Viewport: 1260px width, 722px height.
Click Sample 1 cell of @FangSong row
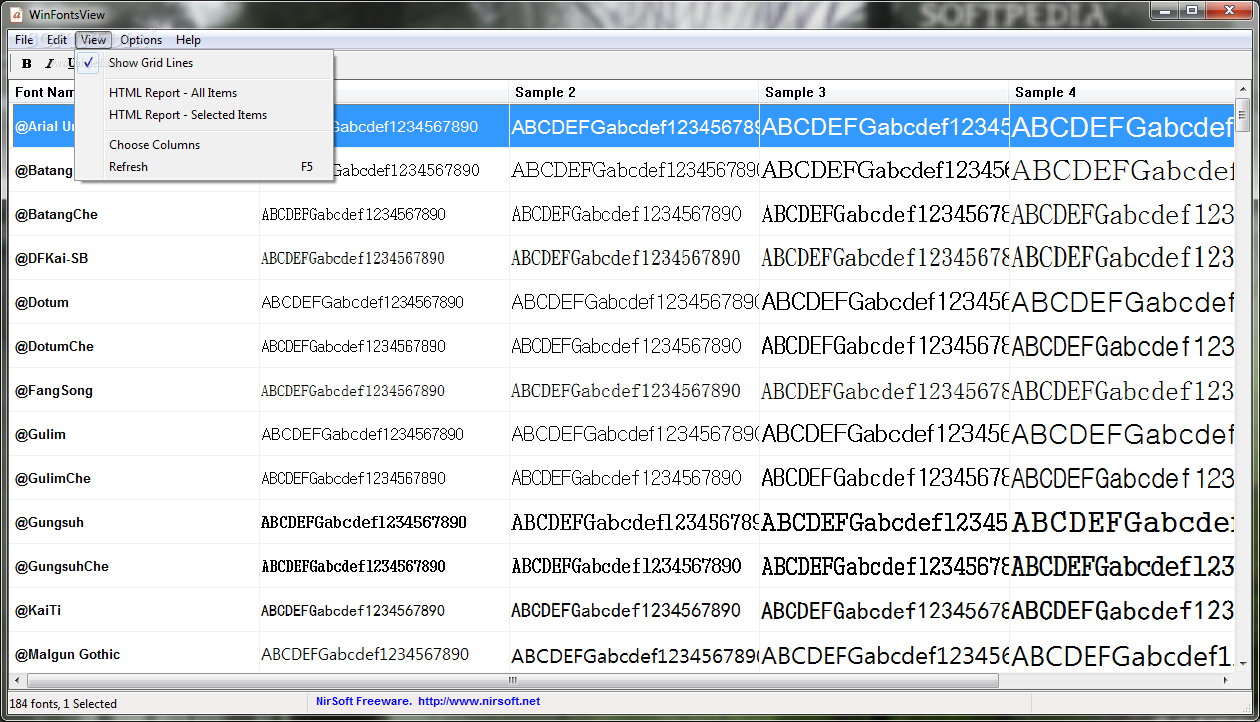pos(384,390)
